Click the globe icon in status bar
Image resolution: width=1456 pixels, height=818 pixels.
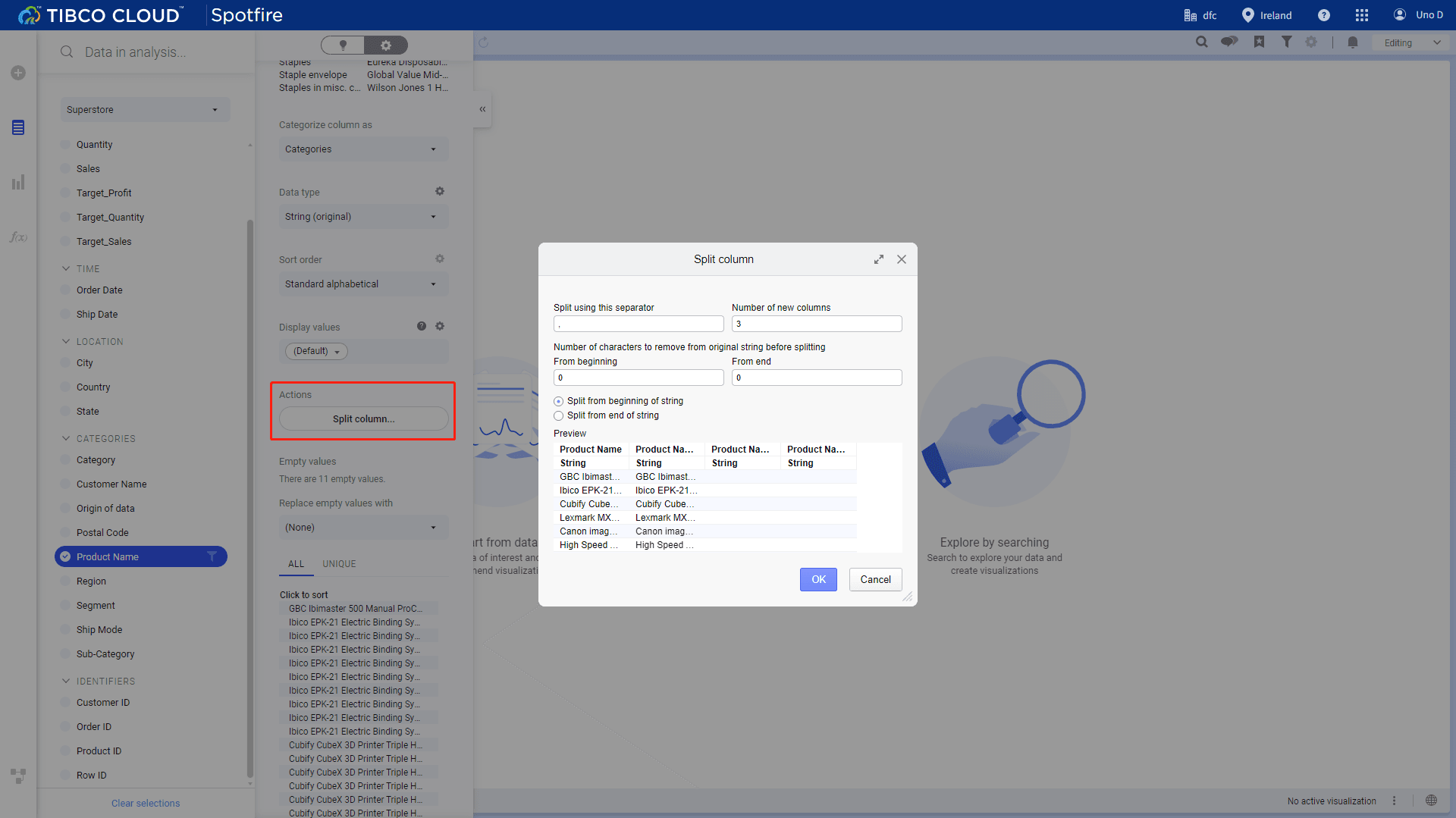pos(1431,801)
